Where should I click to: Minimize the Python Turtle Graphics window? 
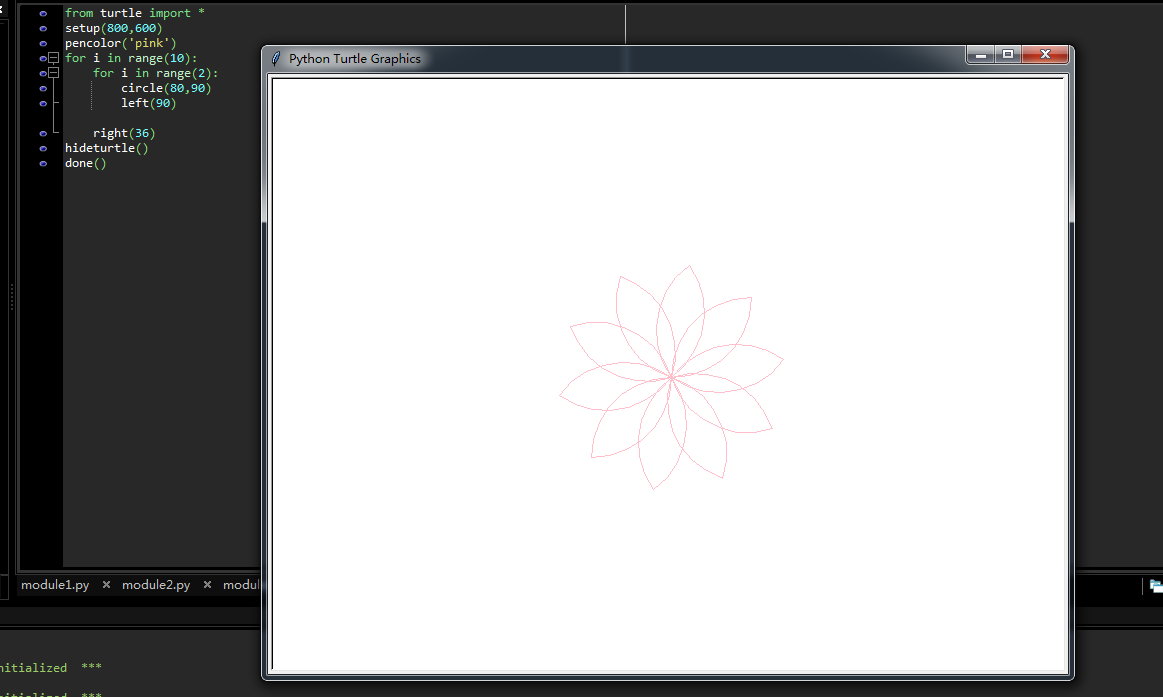point(980,55)
